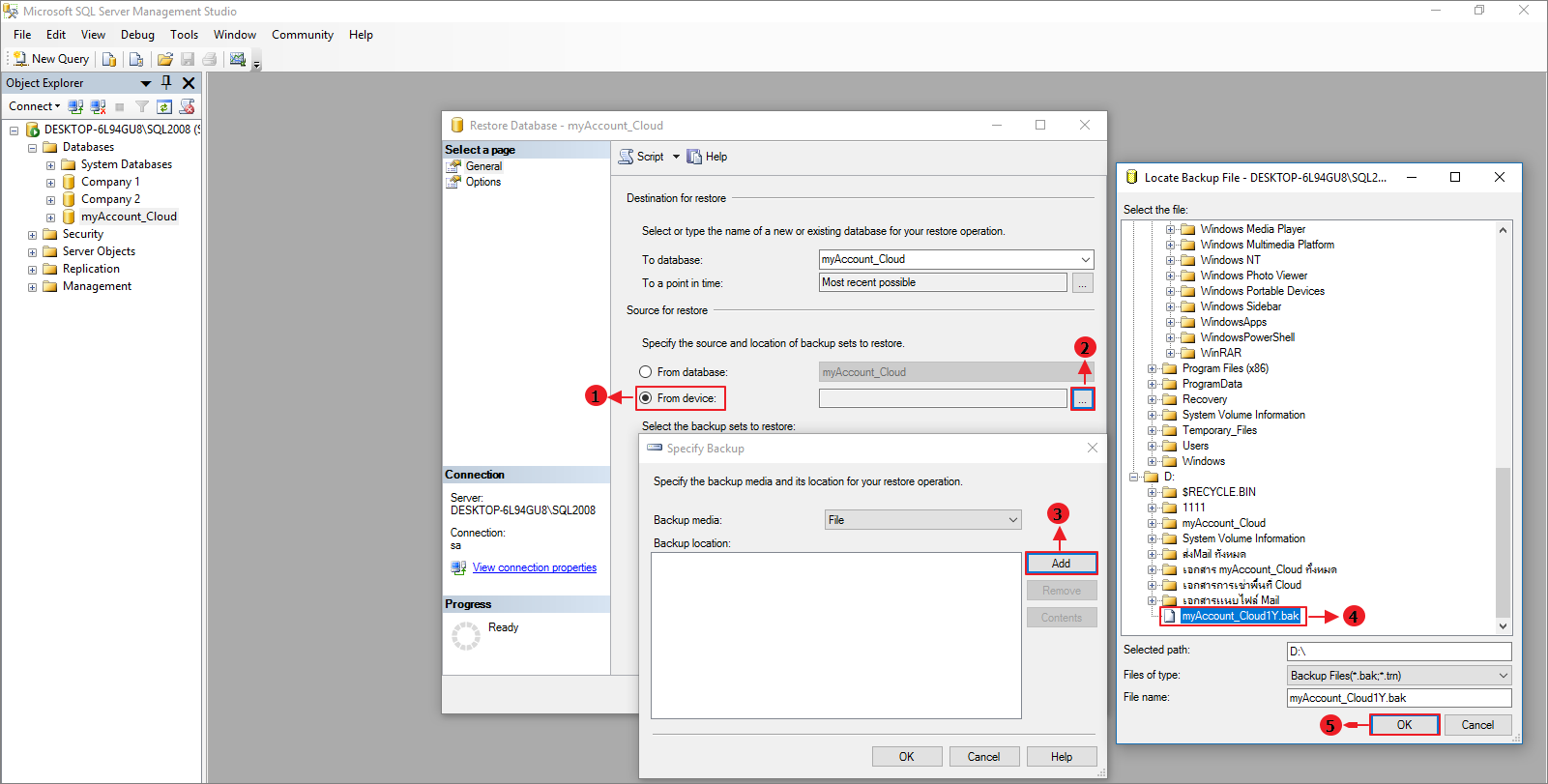This screenshot has height=784, width=1548.
Task: Click Help button in Specify Backup dialog
Action: coord(1062,757)
